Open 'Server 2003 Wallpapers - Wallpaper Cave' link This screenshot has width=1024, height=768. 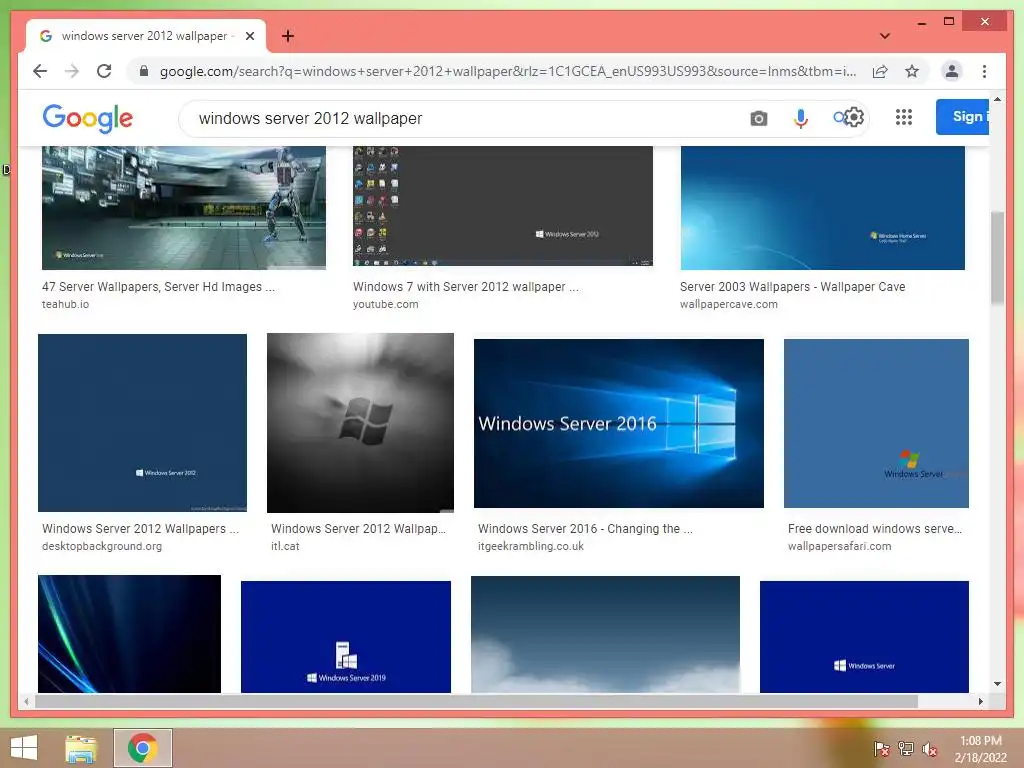(792, 287)
